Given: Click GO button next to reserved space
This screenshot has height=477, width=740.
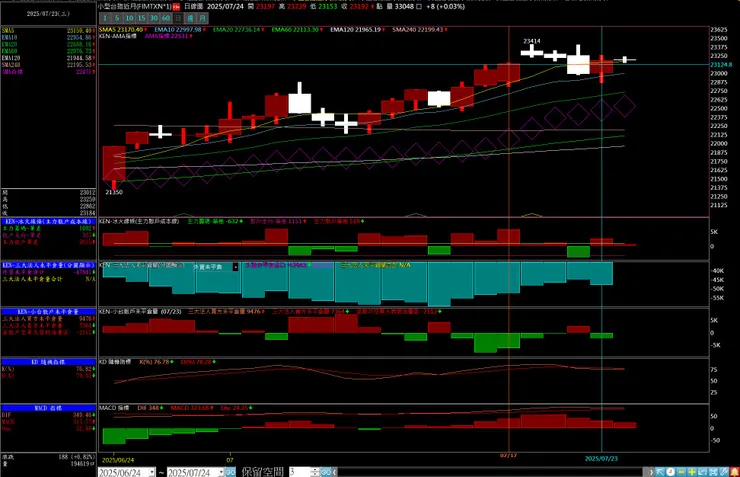Looking at the screenshot, I should coord(326,472).
